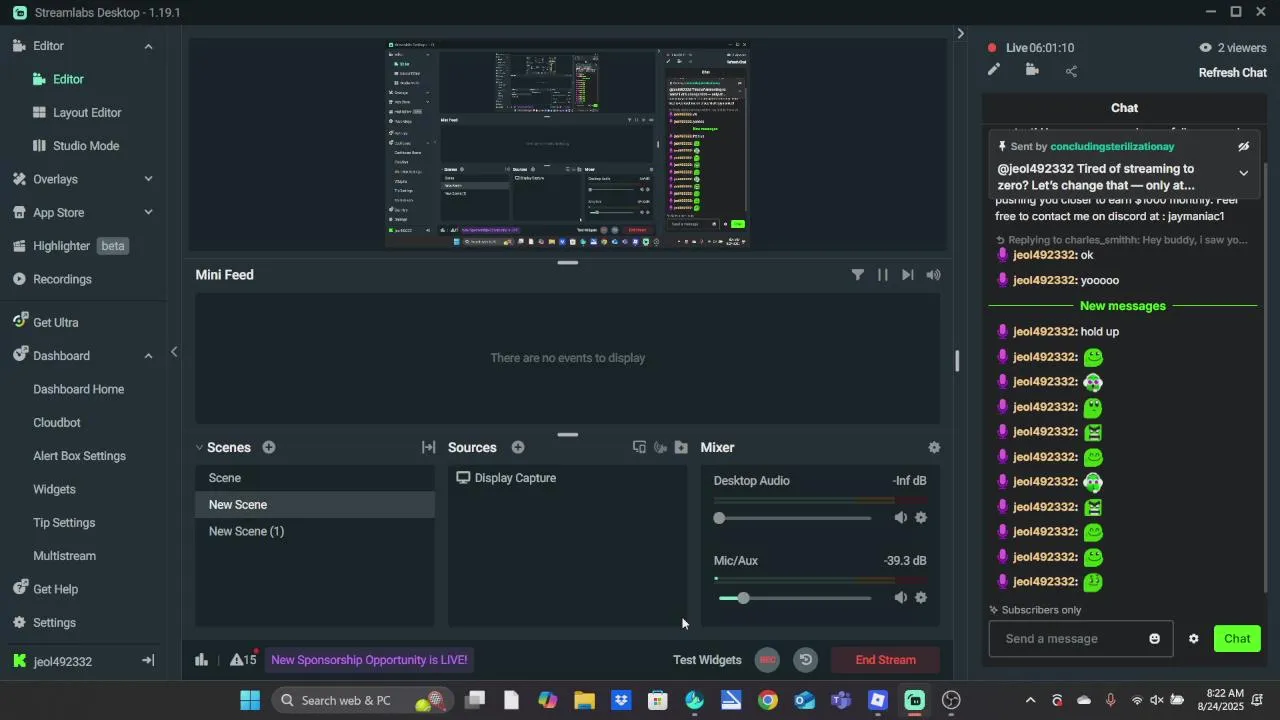
Task: Mute the Mini Feed event sounds
Action: pos(933,275)
